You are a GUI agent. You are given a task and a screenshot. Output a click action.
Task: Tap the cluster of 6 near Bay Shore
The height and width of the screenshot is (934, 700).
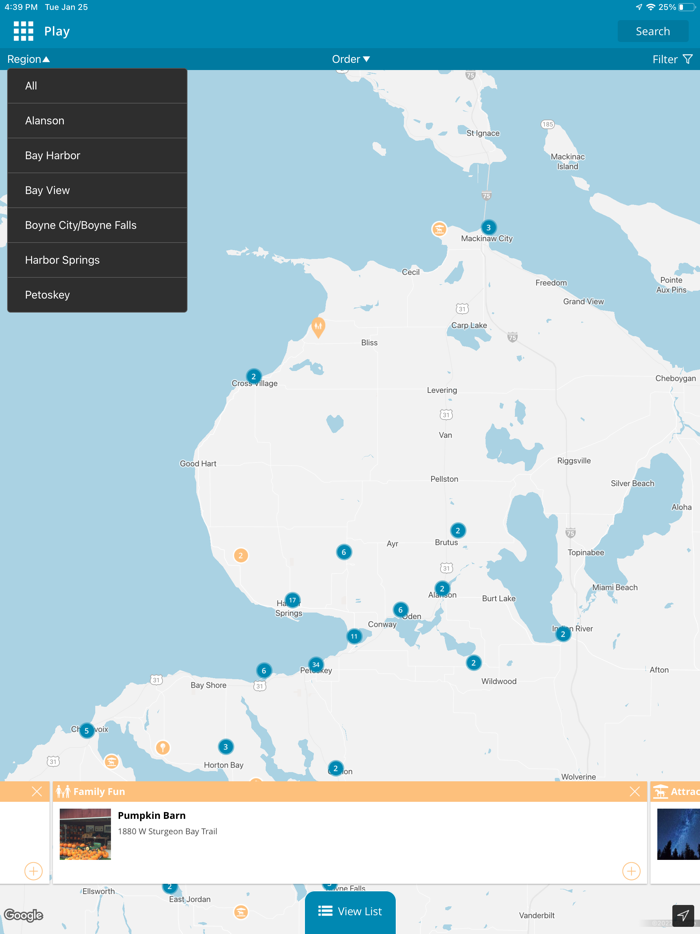[x=264, y=671]
